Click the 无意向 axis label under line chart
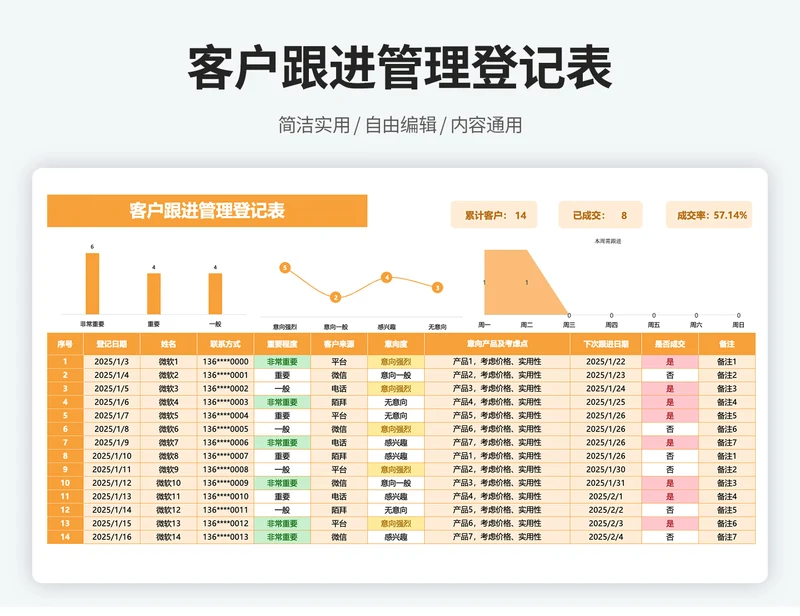This screenshot has height=616, width=800. tap(437, 327)
